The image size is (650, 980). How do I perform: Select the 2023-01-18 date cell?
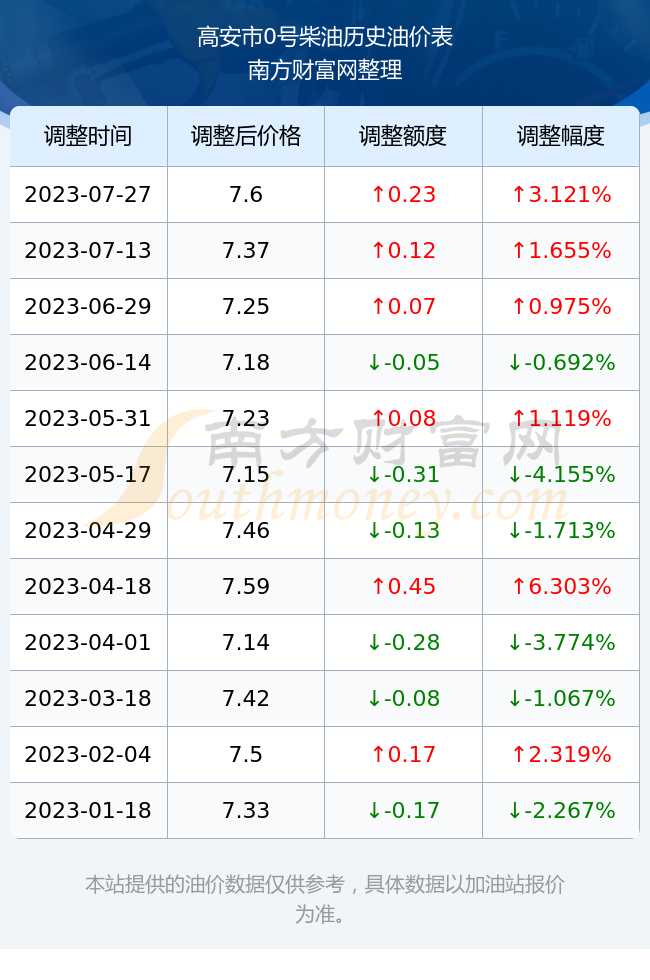tap(88, 810)
